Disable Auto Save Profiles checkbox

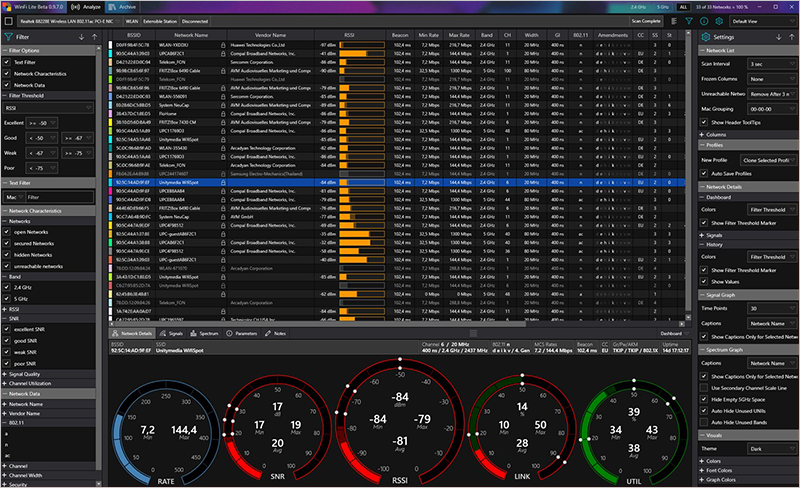(702, 173)
